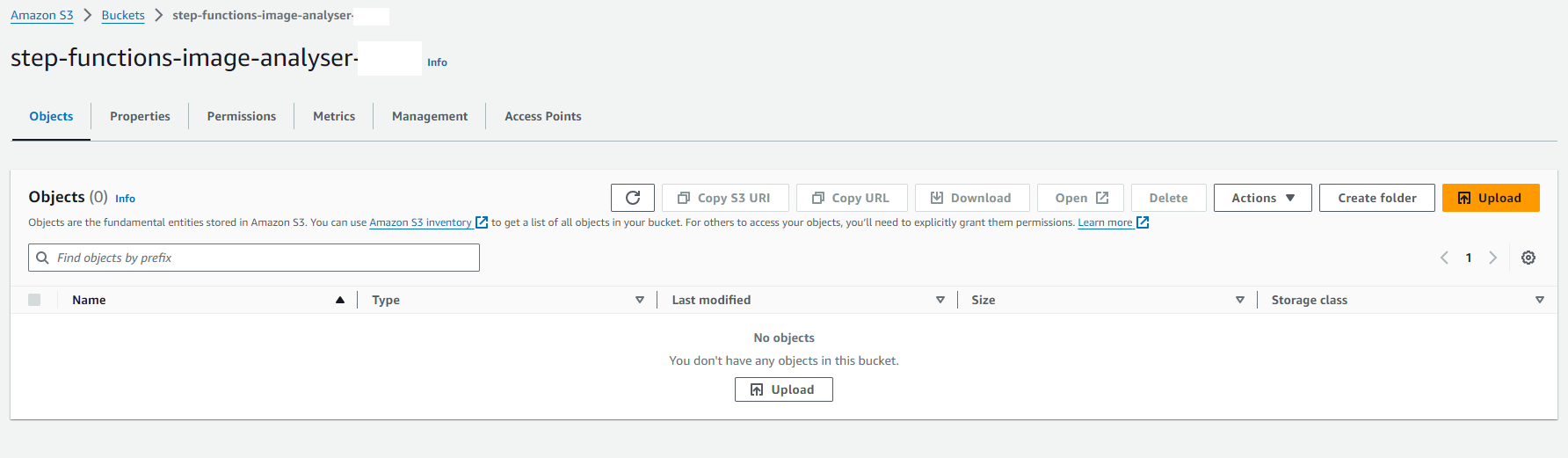Expand the Actions dropdown menu
The height and width of the screenshot is (458, 1568).
(x=1262, y=198)
